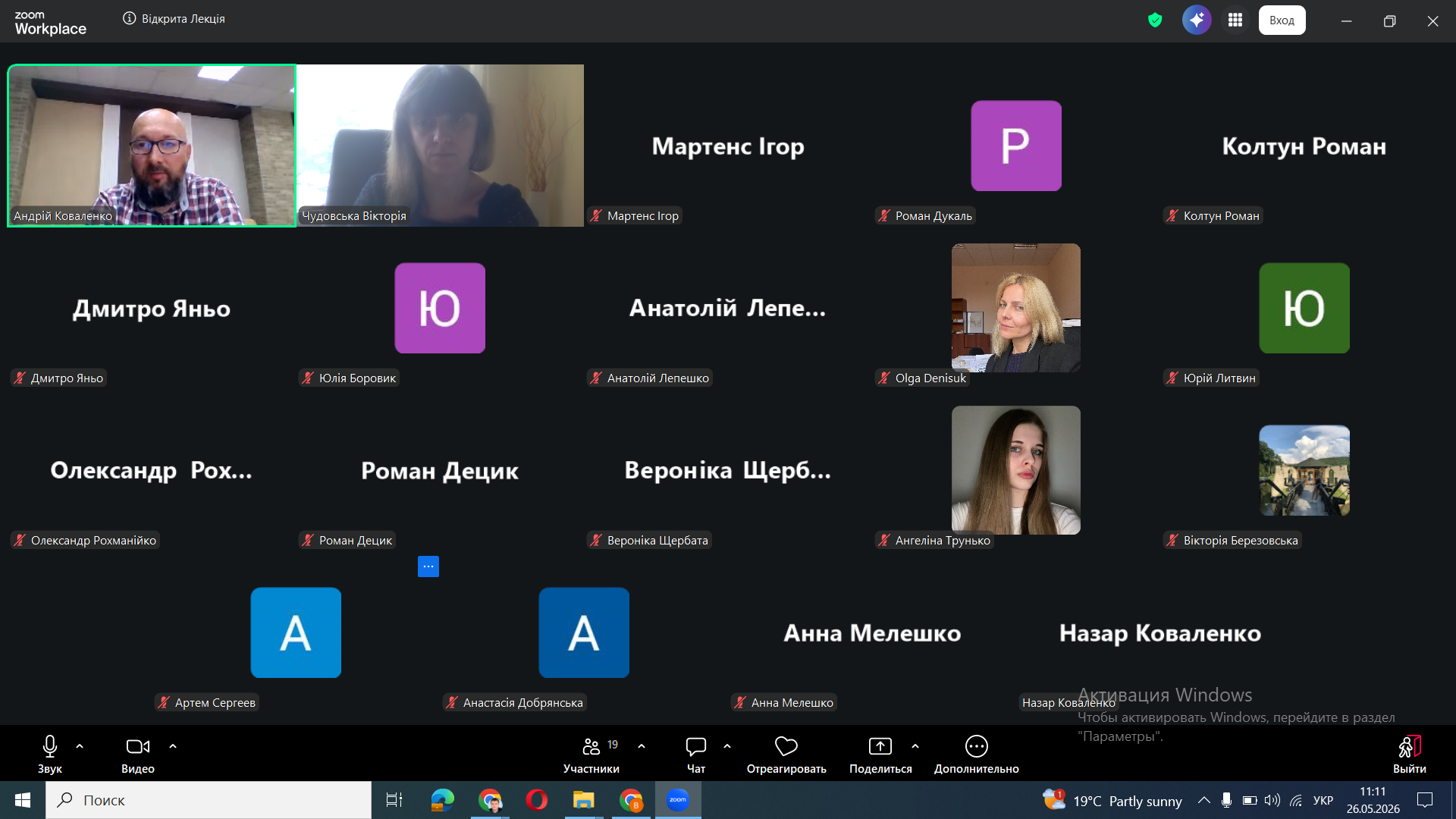
Task: Open the system volume control
Action: tap(1272, 800)
